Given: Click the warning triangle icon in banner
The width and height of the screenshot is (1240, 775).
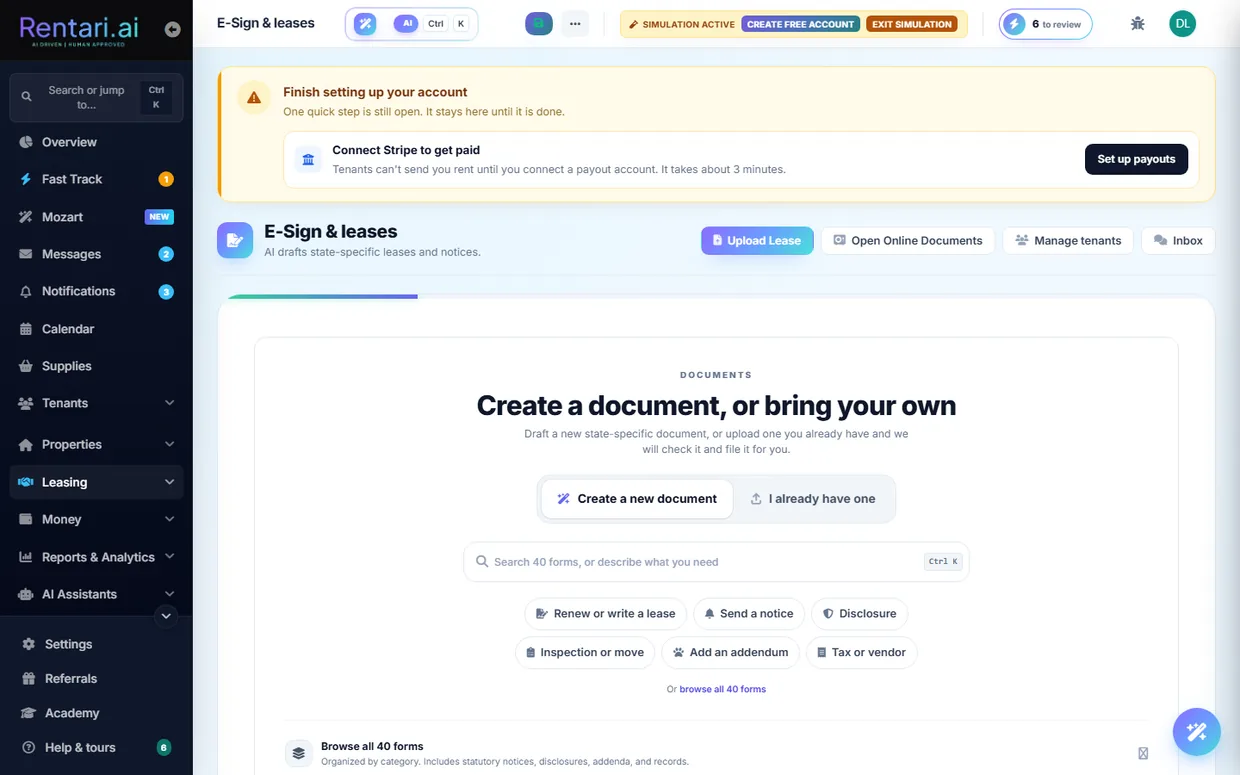Looking at the screenshot, I should pyautogui.click(x=254, y=98).
